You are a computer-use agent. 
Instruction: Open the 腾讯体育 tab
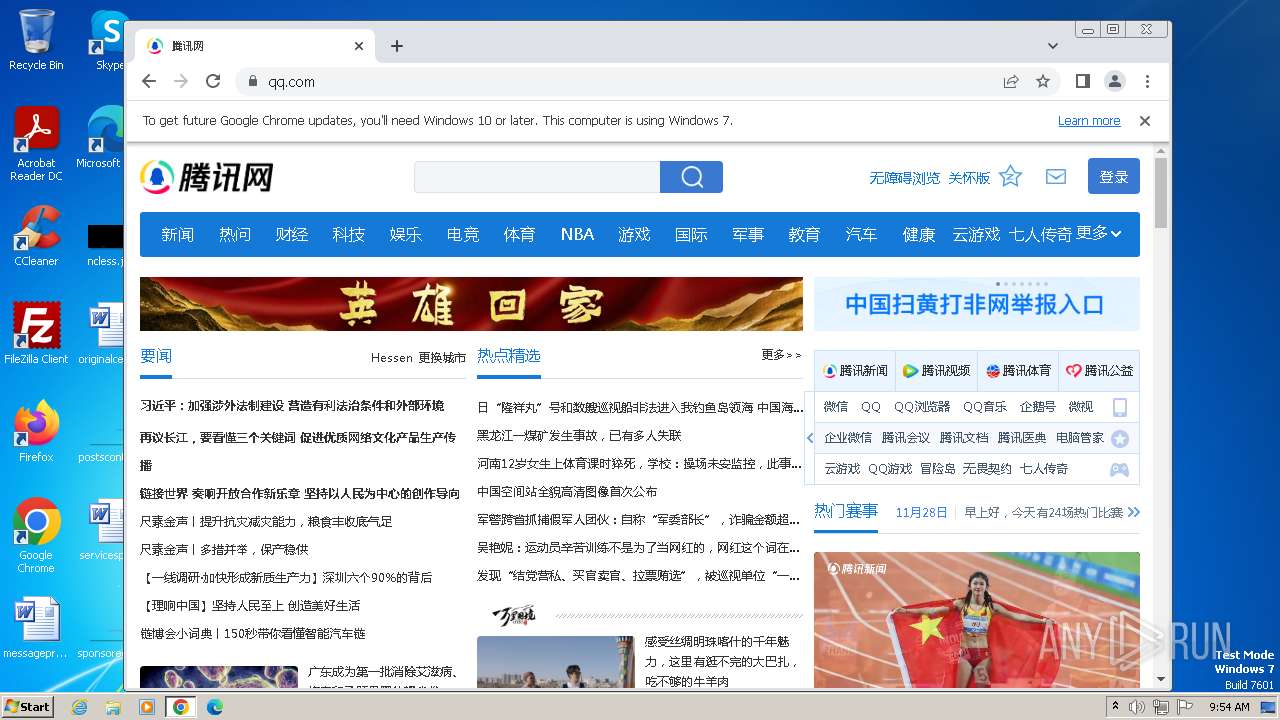coord(1018,371)
